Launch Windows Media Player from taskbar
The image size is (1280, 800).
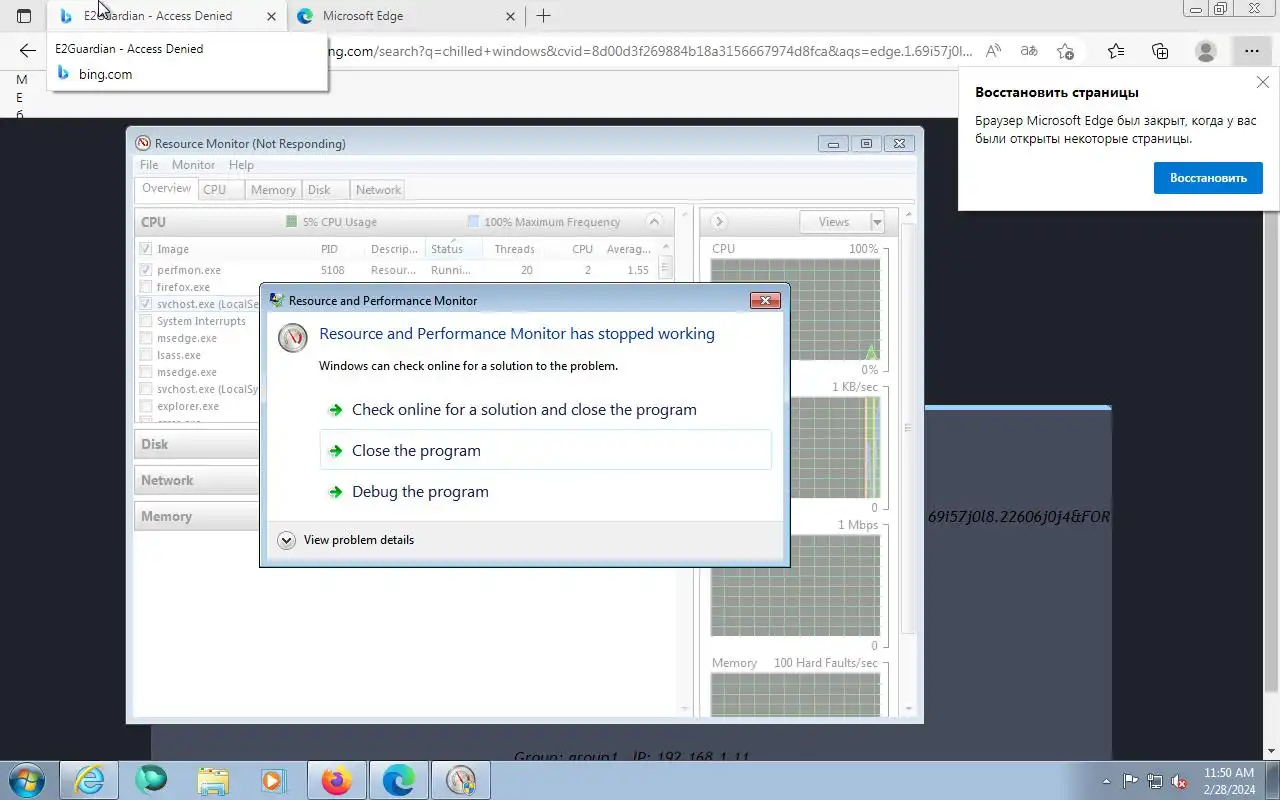274,780
